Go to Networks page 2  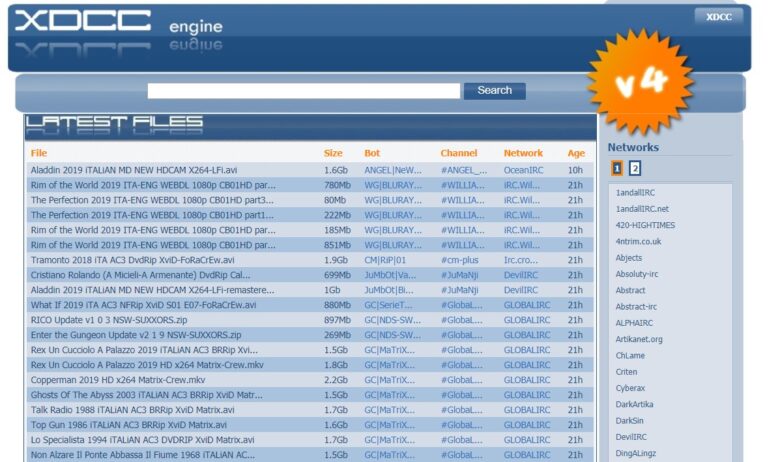[635, 169]
